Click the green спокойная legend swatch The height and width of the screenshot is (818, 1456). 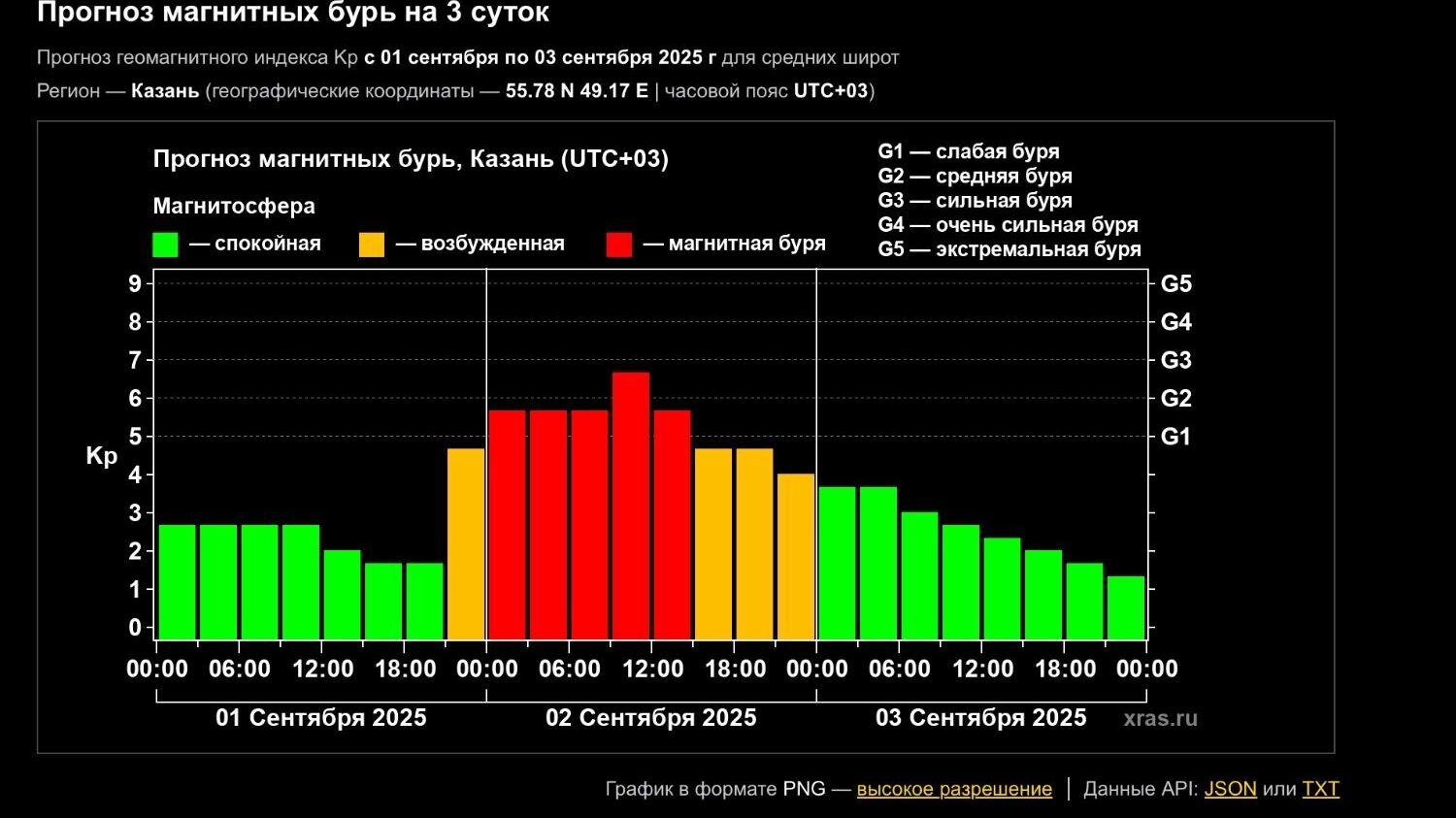[x=166, y=245]
